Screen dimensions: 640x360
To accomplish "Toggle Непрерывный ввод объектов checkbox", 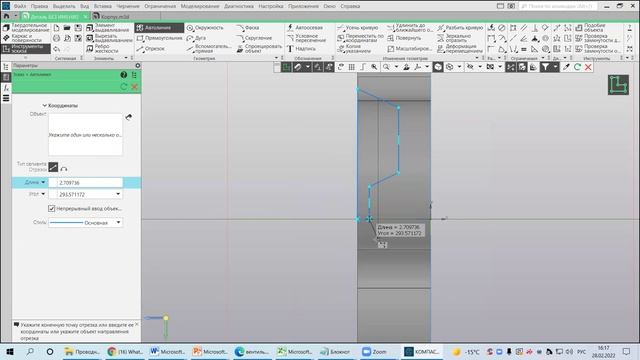I will [51, 209].
